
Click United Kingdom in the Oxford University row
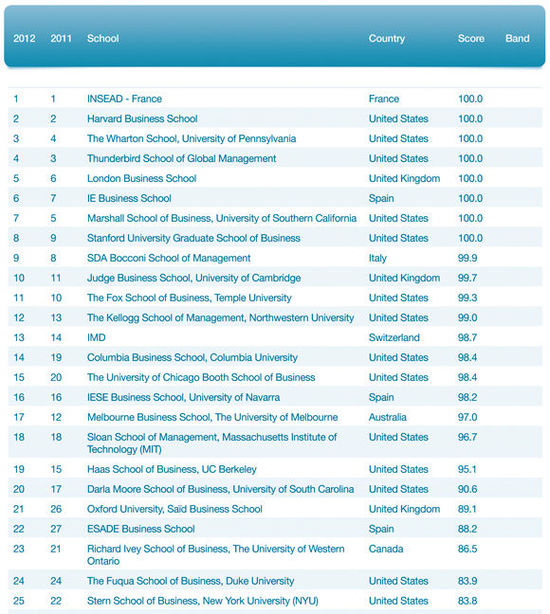pos(404,509)
